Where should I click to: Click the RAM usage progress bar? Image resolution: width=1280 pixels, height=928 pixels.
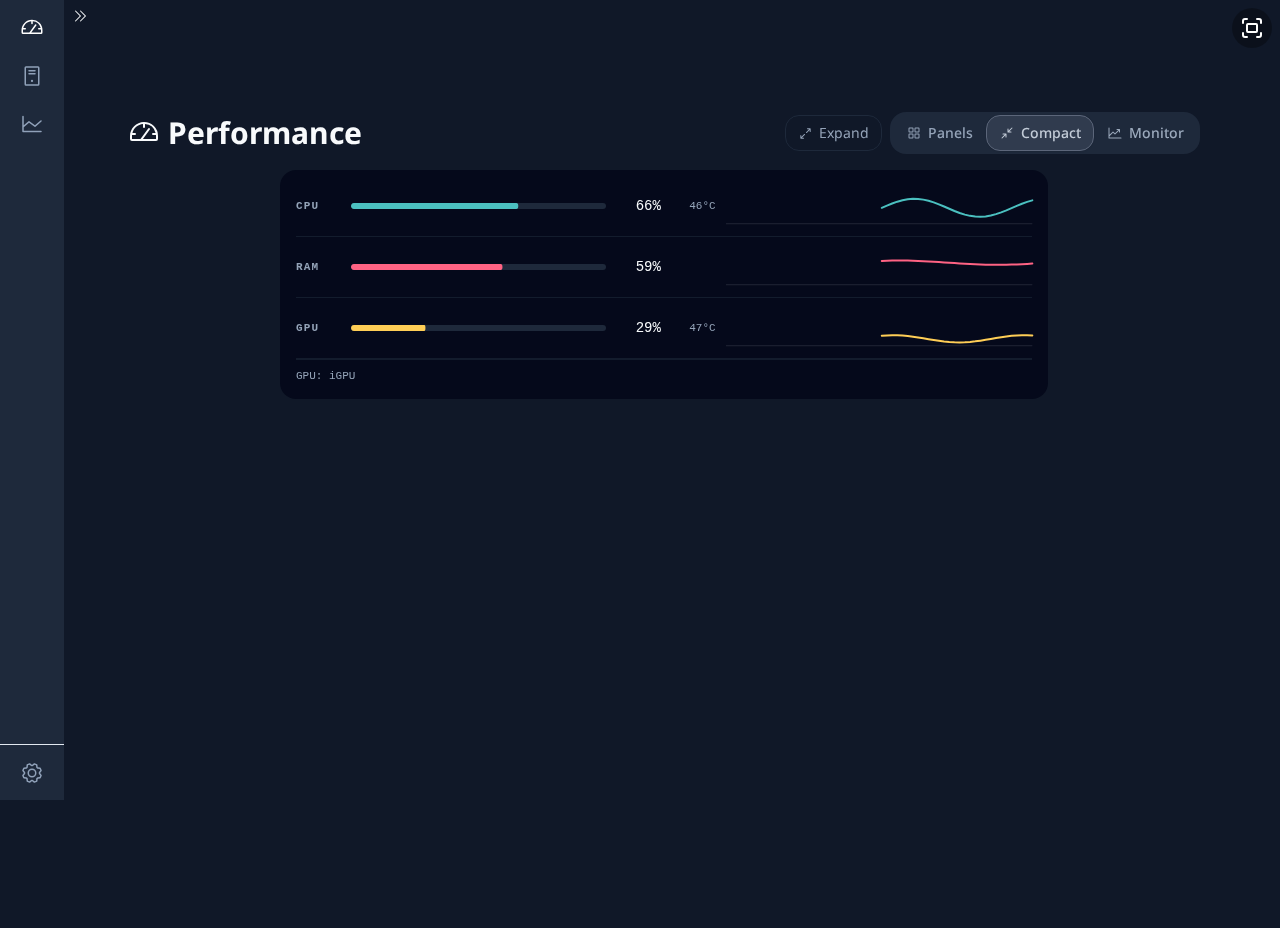[478, 267]
